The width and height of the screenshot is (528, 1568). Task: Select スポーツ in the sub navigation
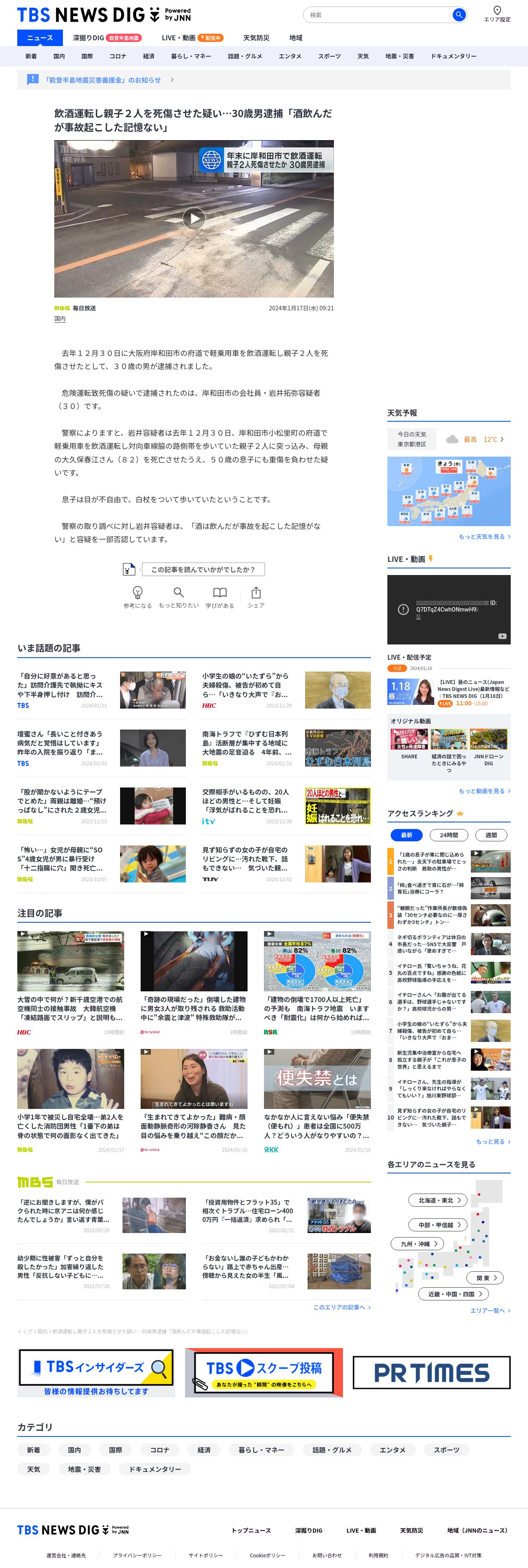[329, 56]
